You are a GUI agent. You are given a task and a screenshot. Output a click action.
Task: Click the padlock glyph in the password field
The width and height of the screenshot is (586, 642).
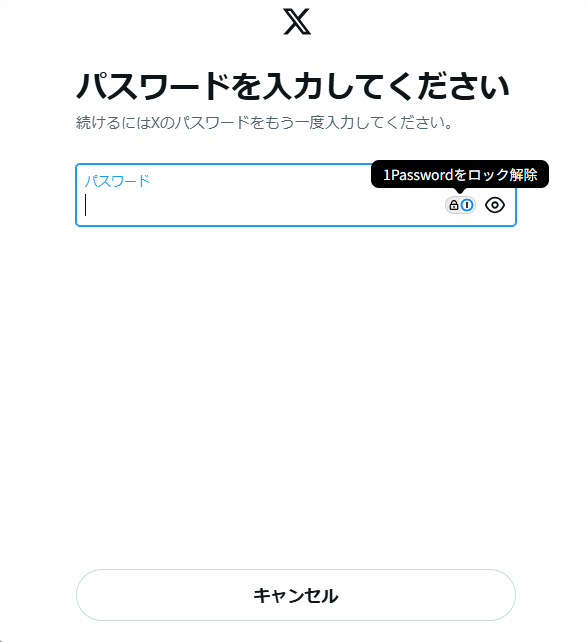(453, 205)
